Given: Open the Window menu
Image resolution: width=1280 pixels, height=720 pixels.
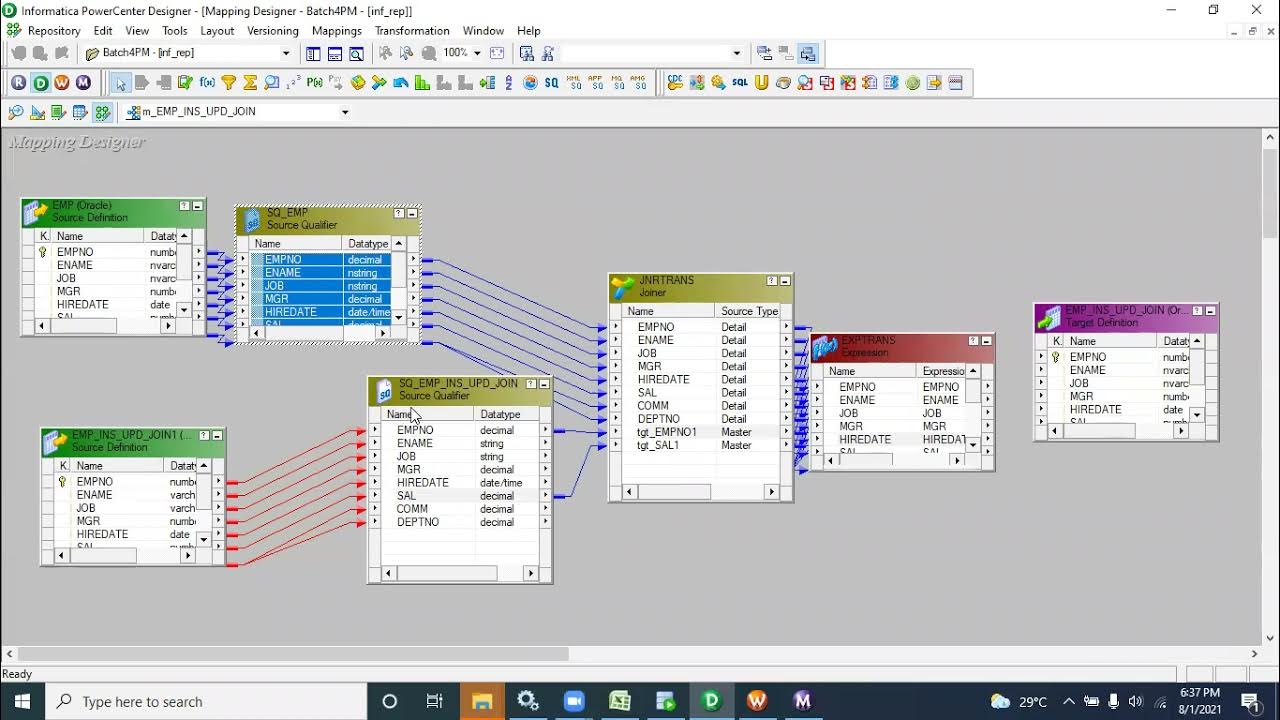Looking at the screenshot, I should [x=483, y=31].
